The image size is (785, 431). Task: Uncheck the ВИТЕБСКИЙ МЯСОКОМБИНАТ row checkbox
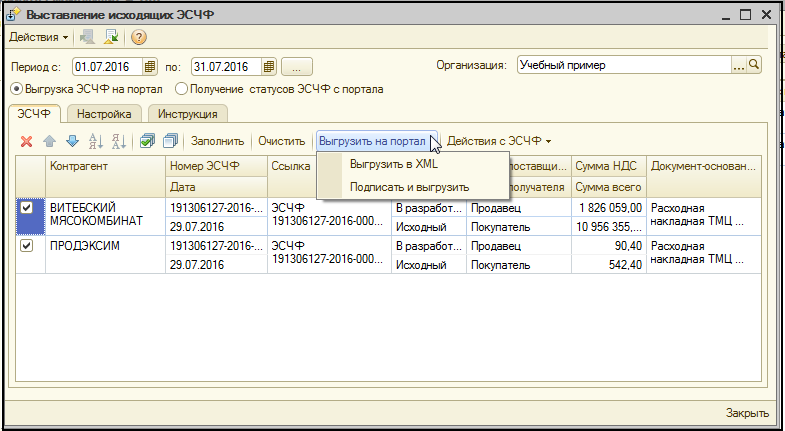(x=27, y=207)
